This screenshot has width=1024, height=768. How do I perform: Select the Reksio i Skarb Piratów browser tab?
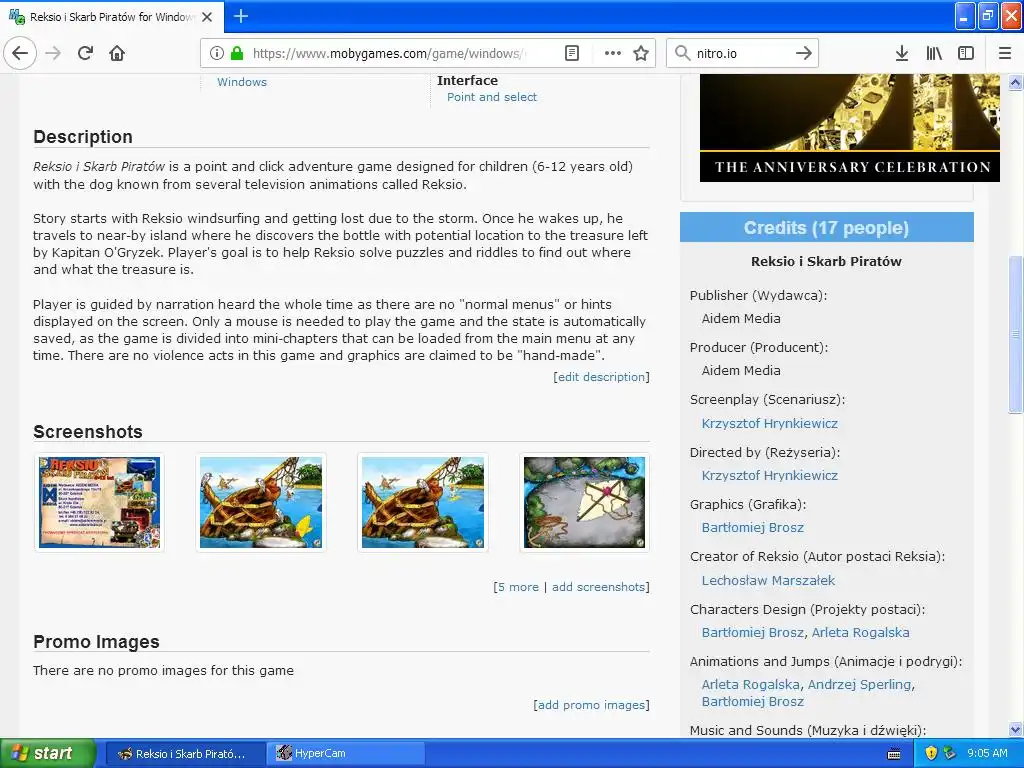(x=112, y=17)
